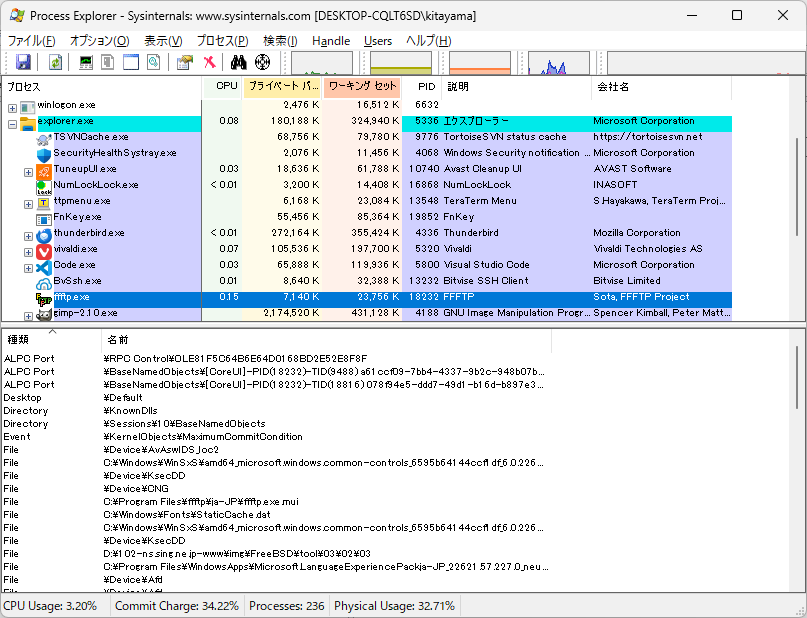Expand the winlogon.exe tree node
Screen dimensions: 807x618
pos(12,108)
